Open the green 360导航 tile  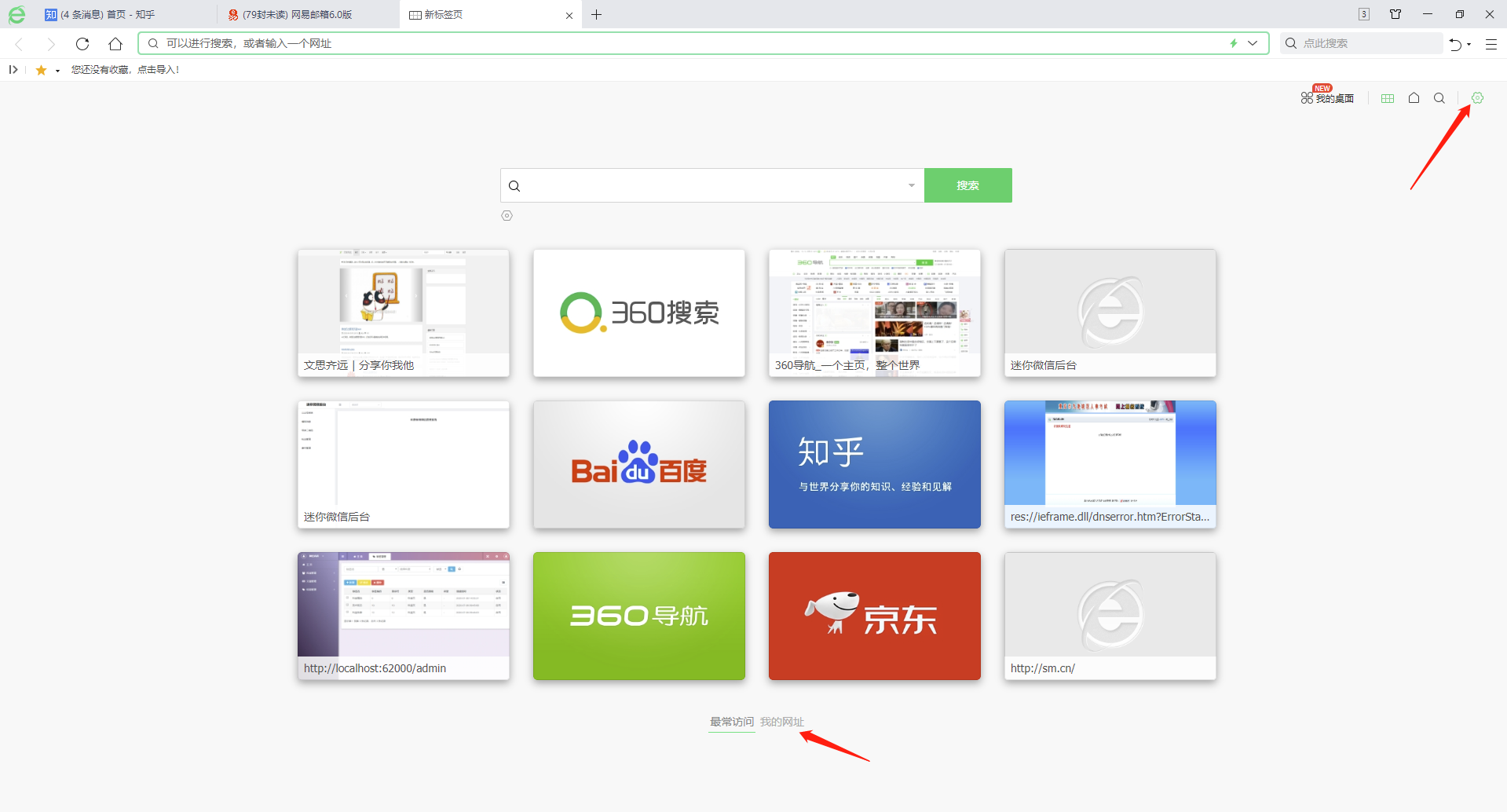(x=639, y=616)
